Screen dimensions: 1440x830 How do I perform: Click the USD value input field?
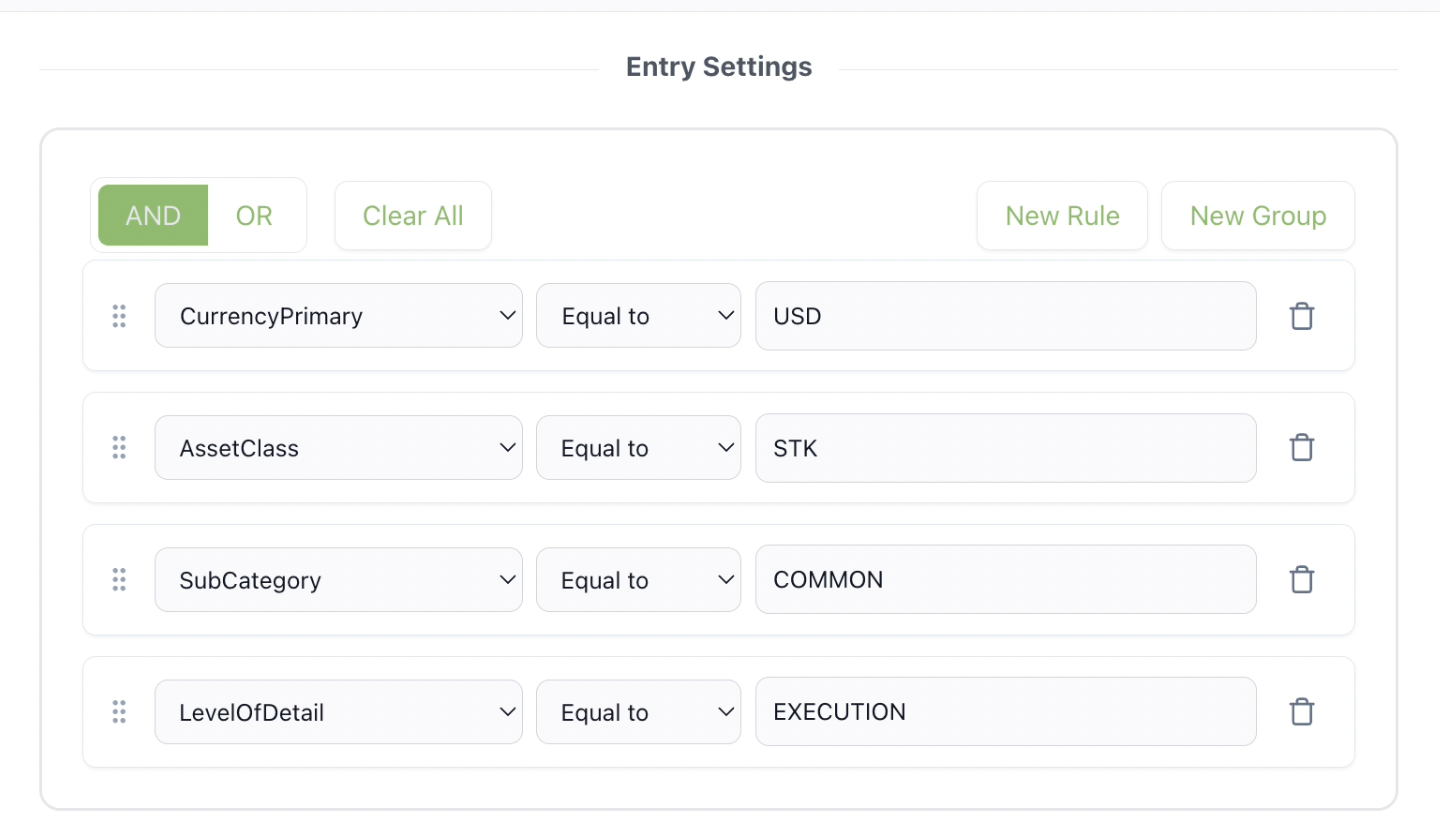click(1005, 315)
